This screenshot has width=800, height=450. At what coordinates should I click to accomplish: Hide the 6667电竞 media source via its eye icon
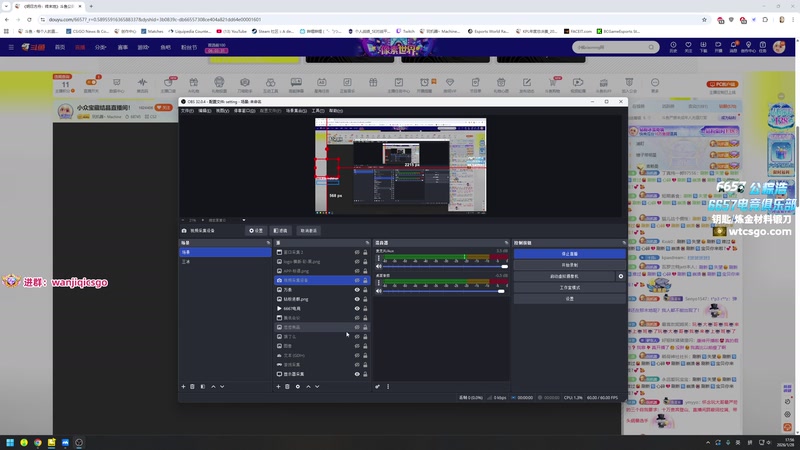click(x=357, y=309)
